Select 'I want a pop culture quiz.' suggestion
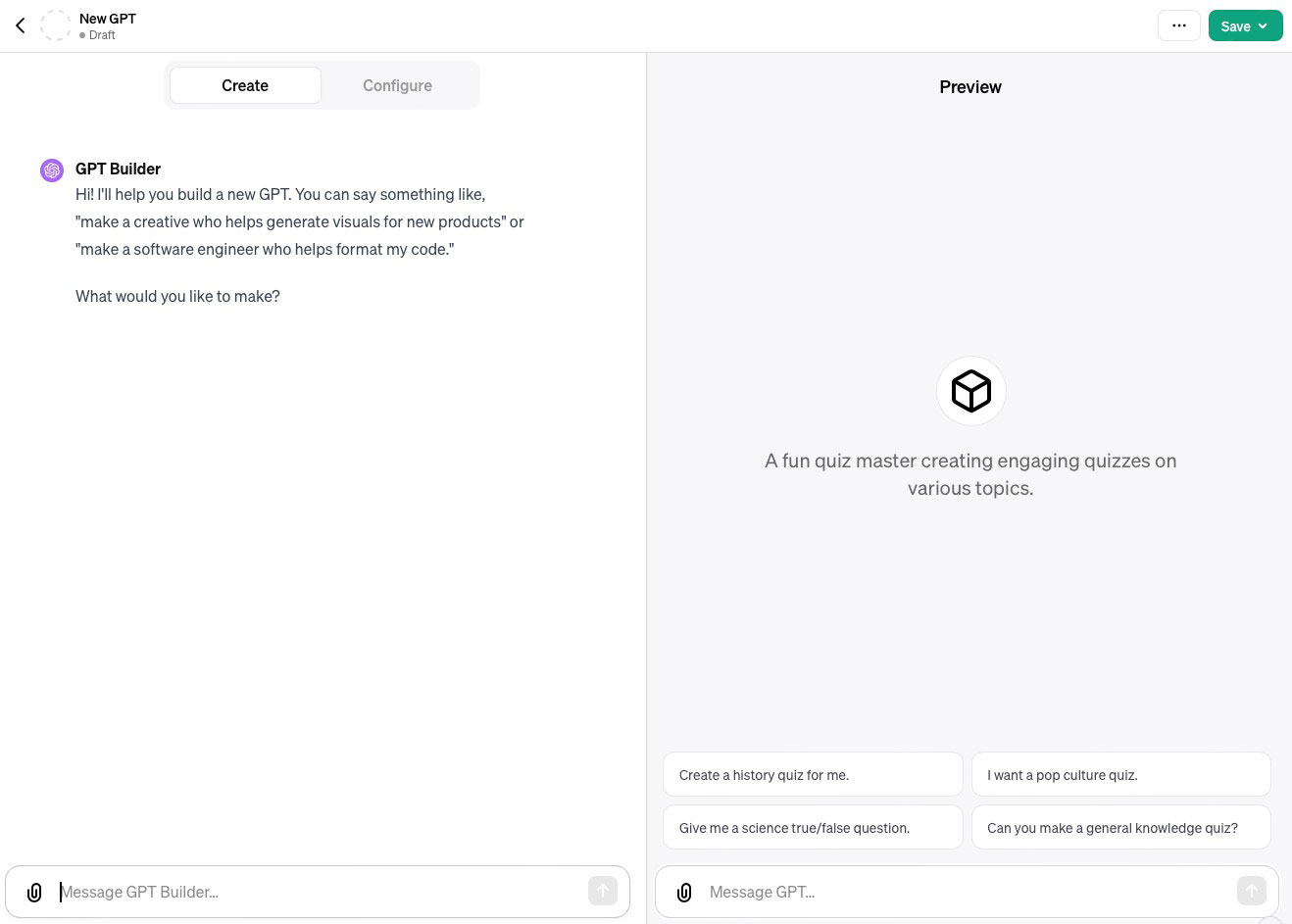 pos(1121,774)
